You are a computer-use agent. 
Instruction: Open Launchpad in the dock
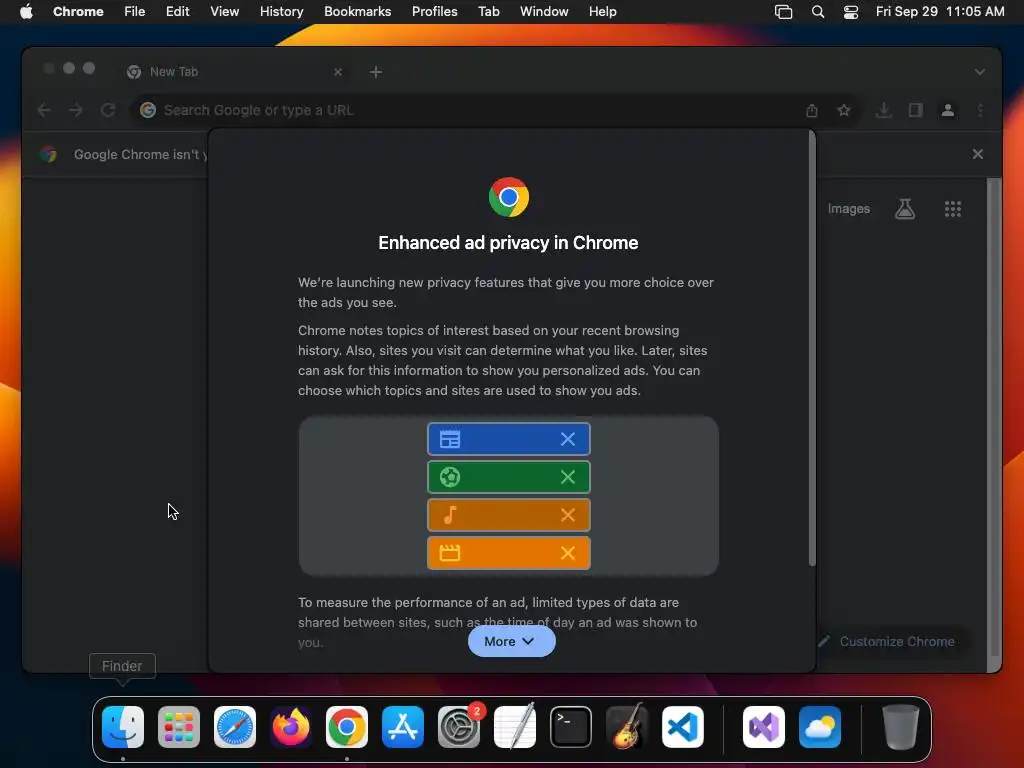(x=179, y=727)
